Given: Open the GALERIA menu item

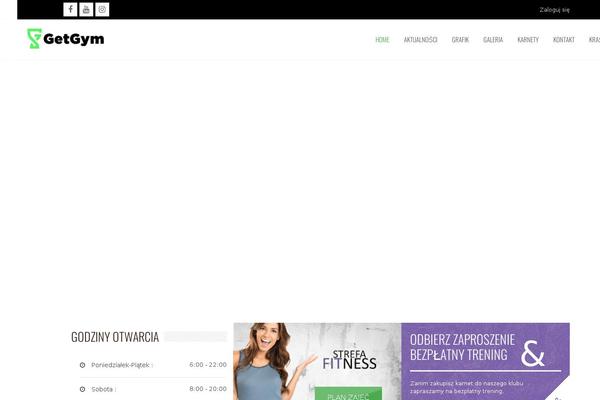Looking at the screenshot, I should click(493, 39).
